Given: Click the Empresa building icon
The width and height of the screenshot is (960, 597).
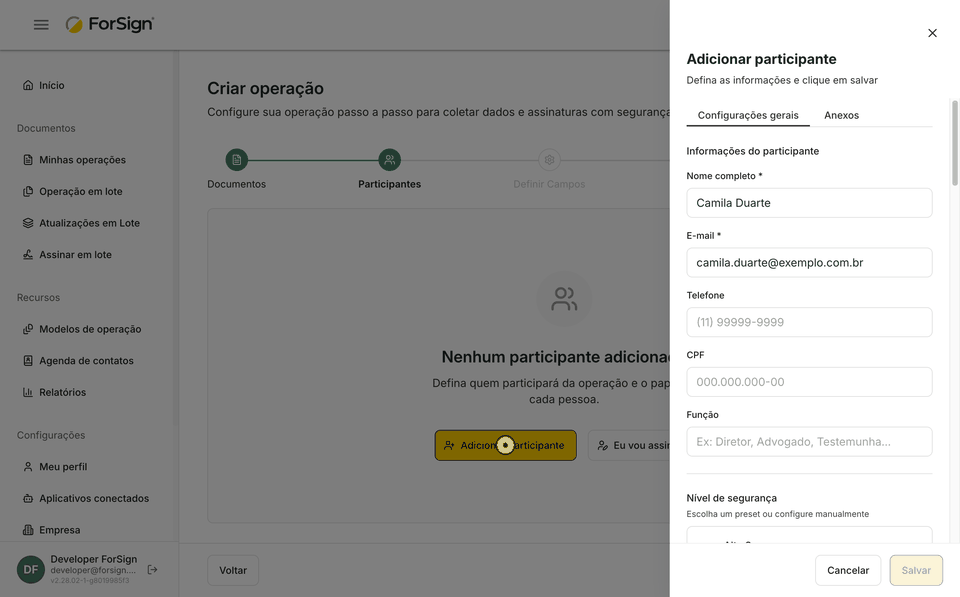Looking at the screenshot, I should [28, 530].
